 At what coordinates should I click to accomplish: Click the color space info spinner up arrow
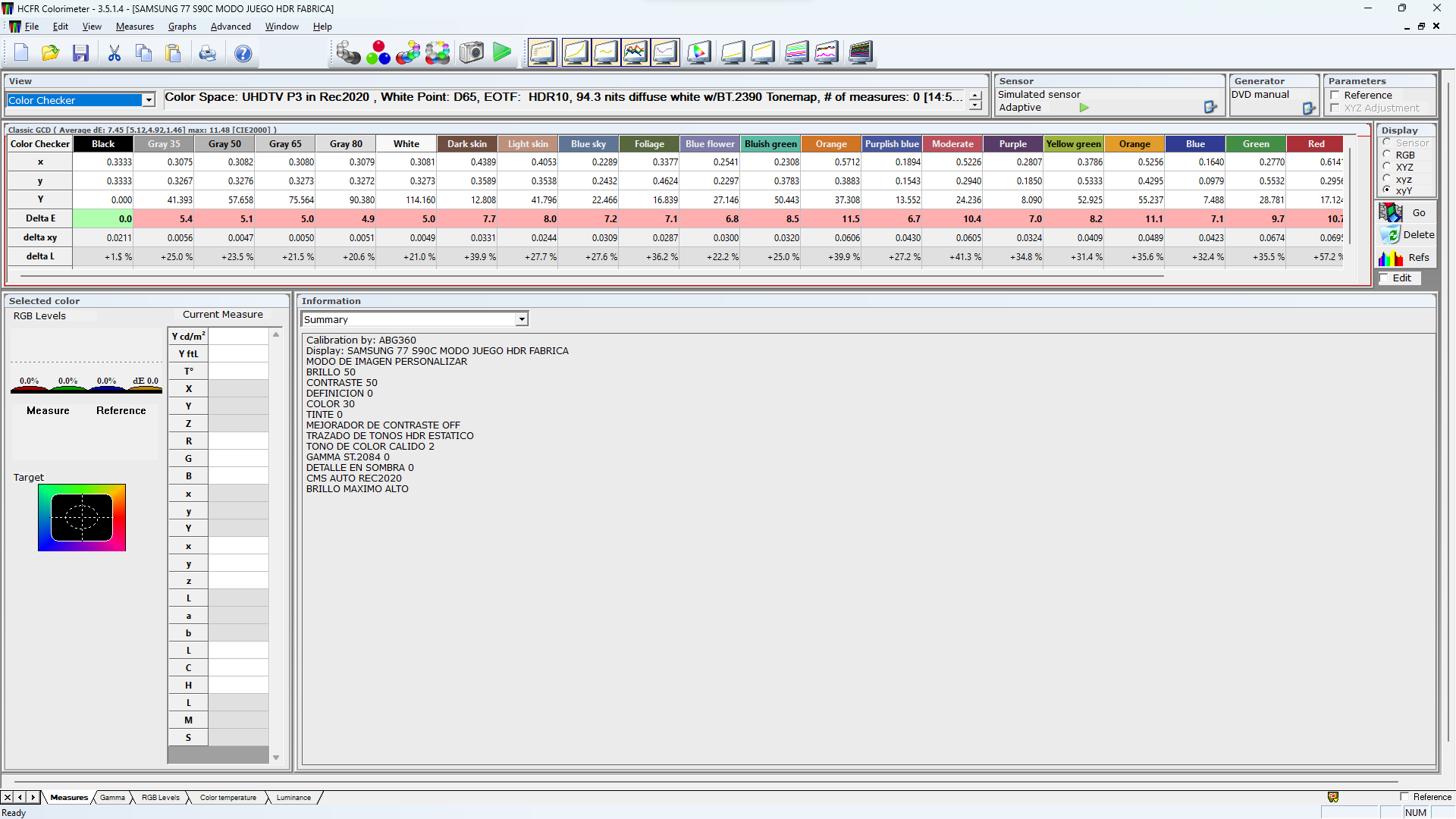[x=975, y=96]
